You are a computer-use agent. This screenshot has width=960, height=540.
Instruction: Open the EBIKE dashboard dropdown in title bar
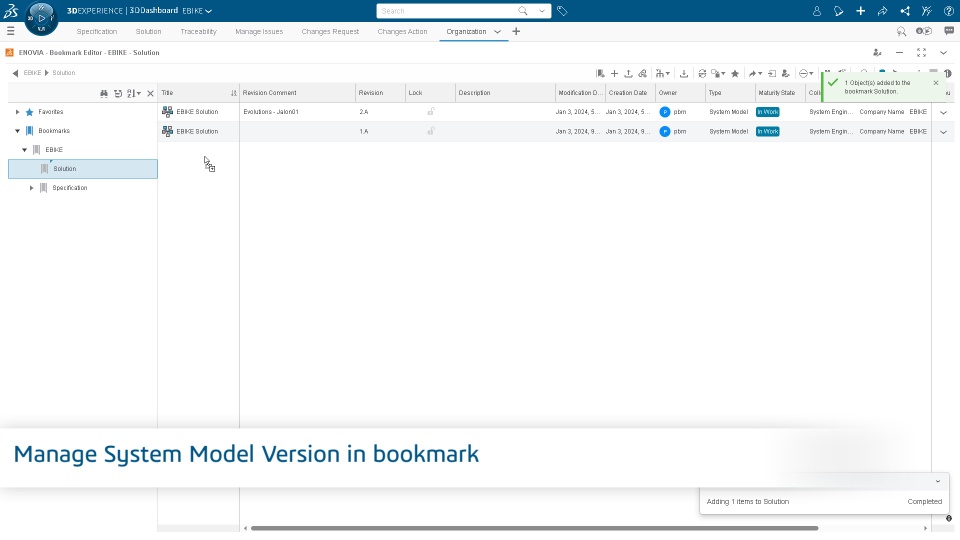pos(197,11)
